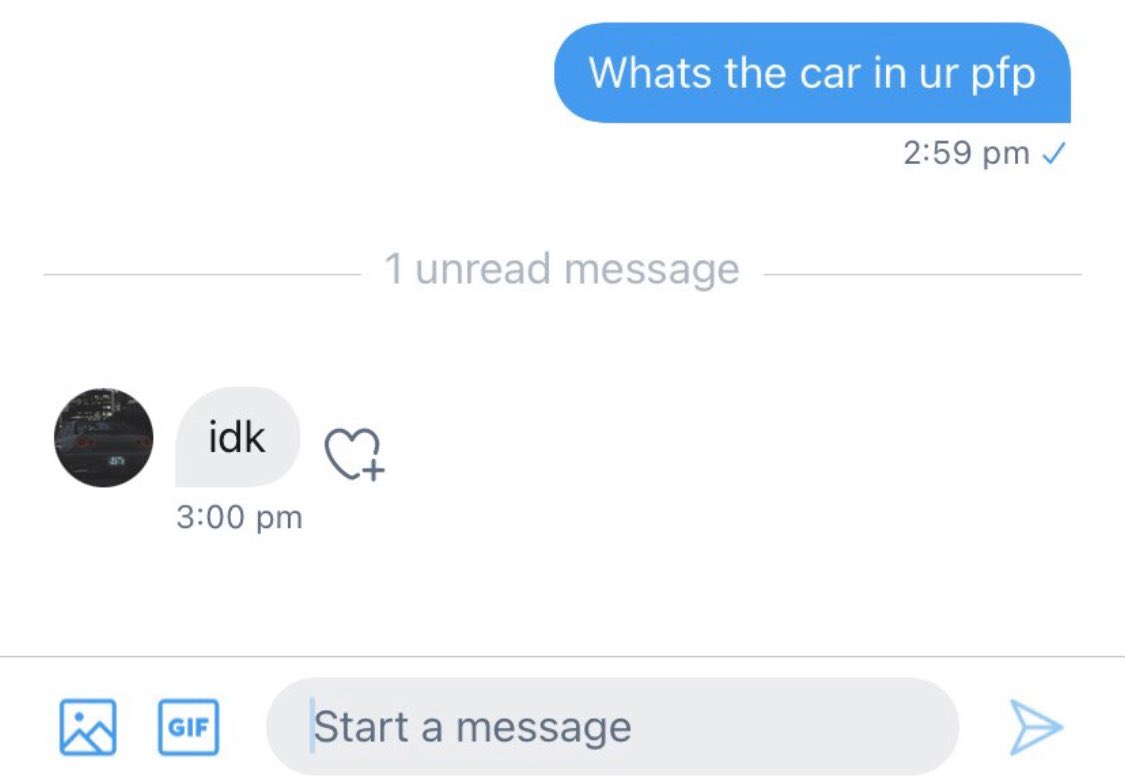
Task: Open the photo attachment picker icon
Action: (88, 727)
